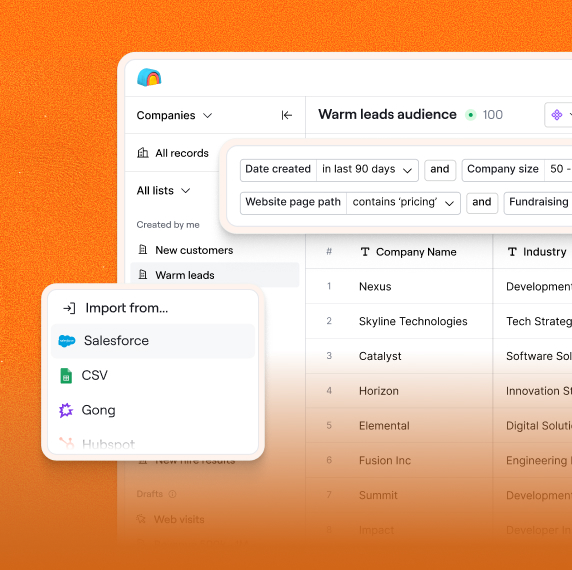Click the green CSV sheet icon
The image size is (572, 570).
click(x=66, y=376)
